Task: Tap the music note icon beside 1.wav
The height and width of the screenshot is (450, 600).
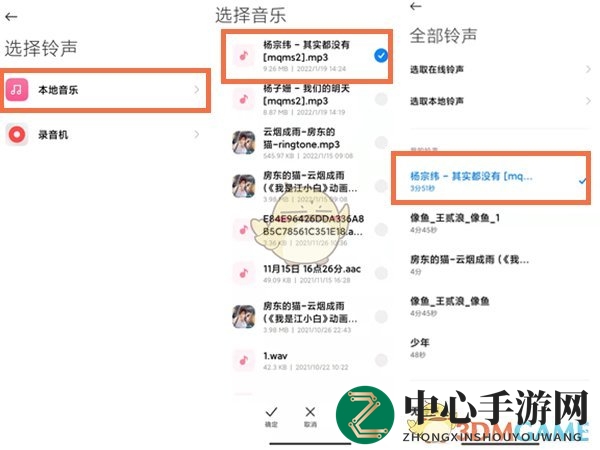Action: click(244, 360)
